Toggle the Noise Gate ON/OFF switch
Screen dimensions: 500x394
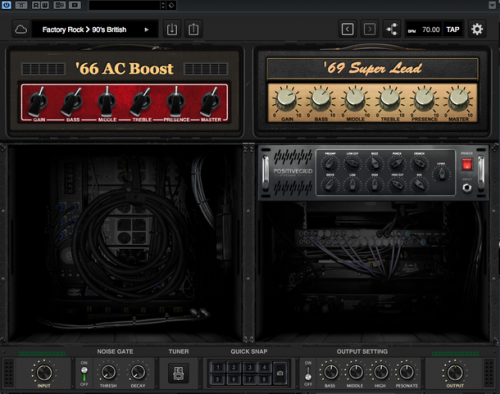click(84, 373)
